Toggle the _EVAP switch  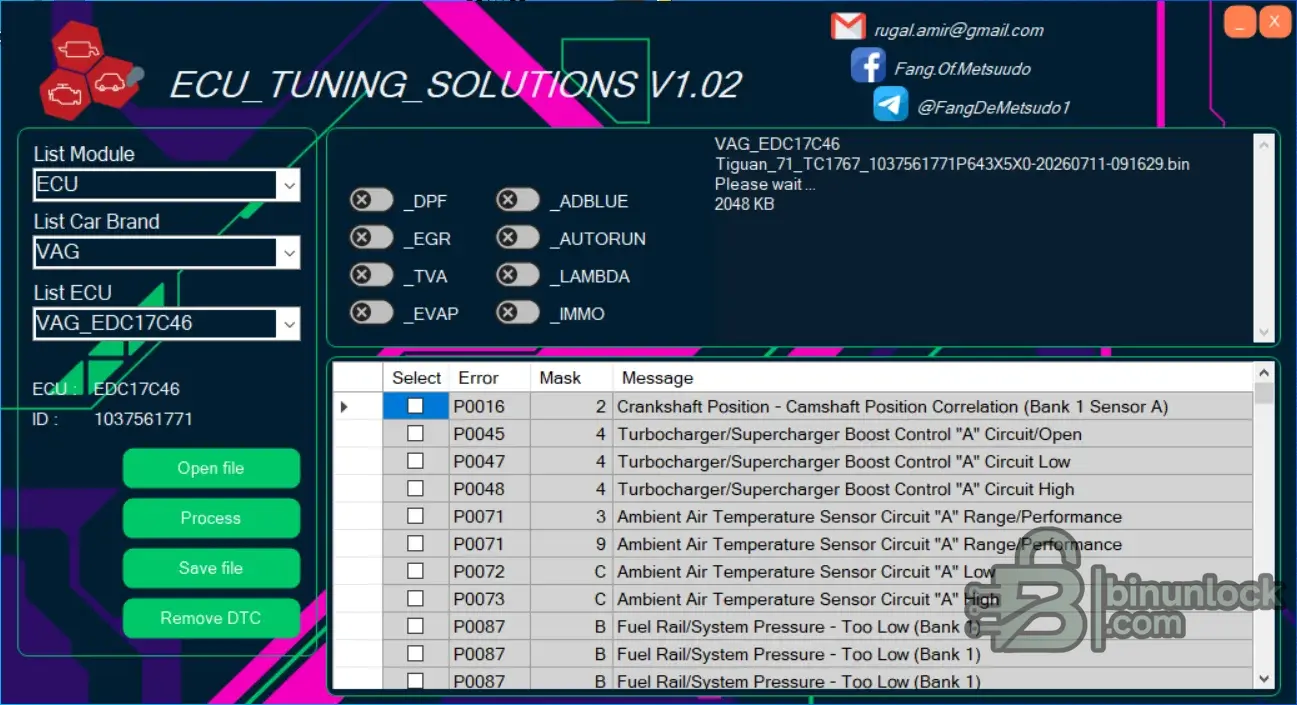pos(372,313)
